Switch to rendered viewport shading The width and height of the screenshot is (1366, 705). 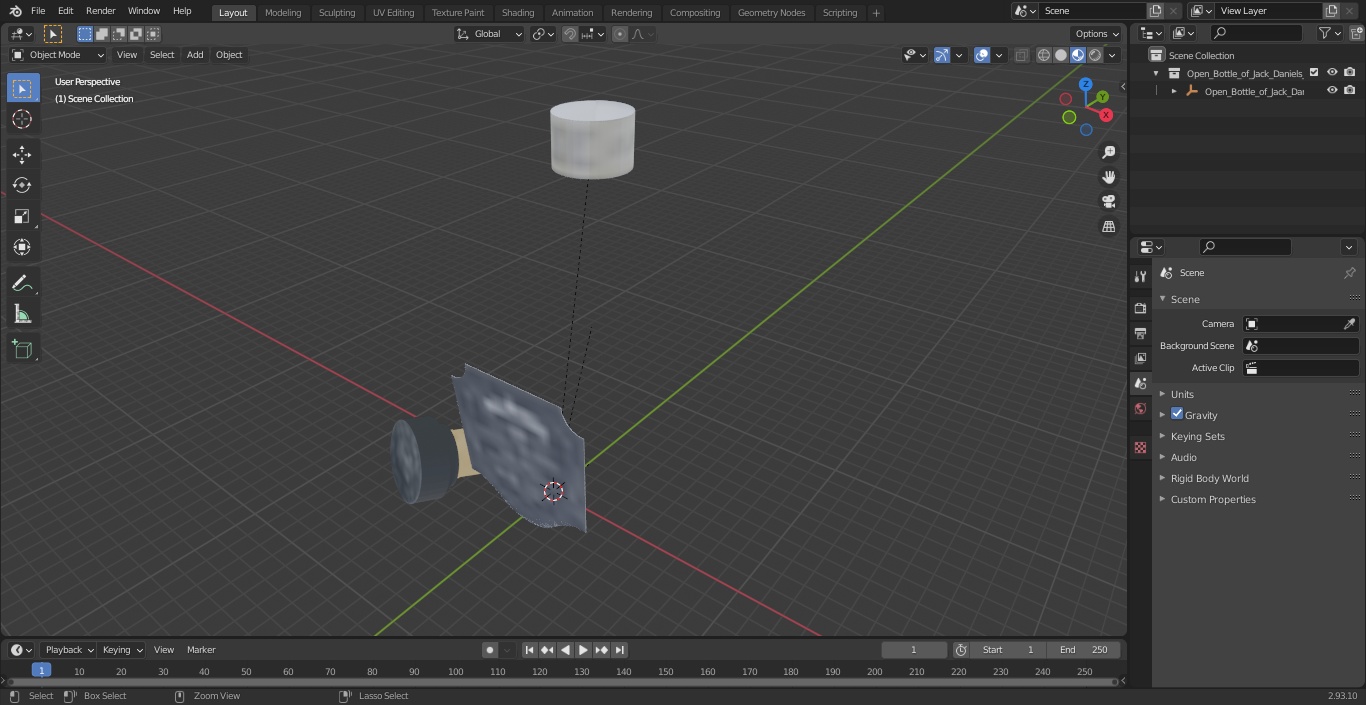(1095, 55)
